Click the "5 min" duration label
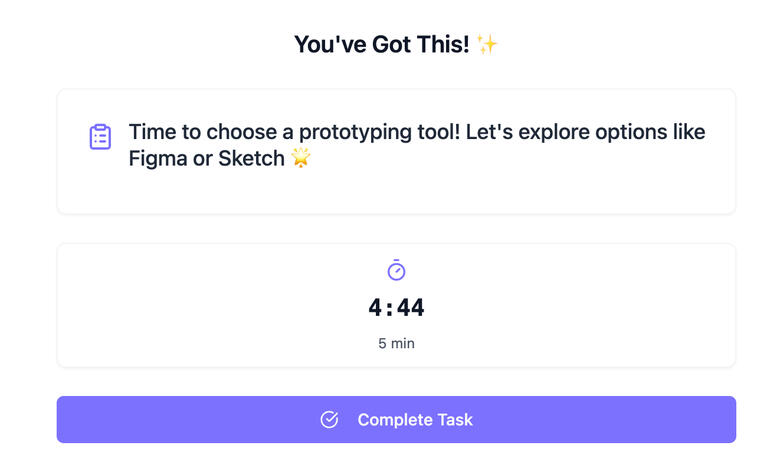This screenshot has width=780, height=462. pyautogui.click(x=396, y=343)
